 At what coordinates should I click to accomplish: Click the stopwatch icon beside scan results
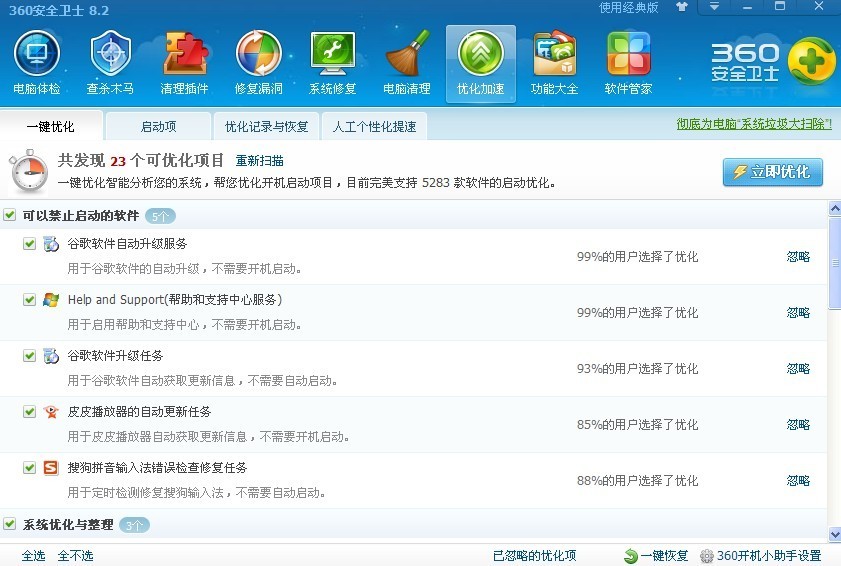click(29, 172)
